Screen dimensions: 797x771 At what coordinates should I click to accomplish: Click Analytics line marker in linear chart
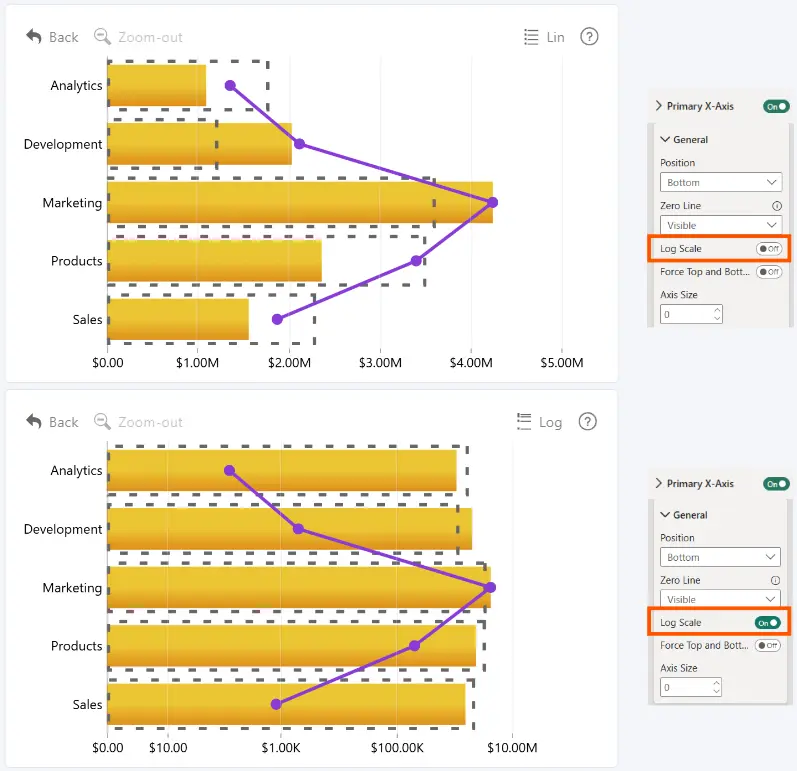click(x=230, y=85)
